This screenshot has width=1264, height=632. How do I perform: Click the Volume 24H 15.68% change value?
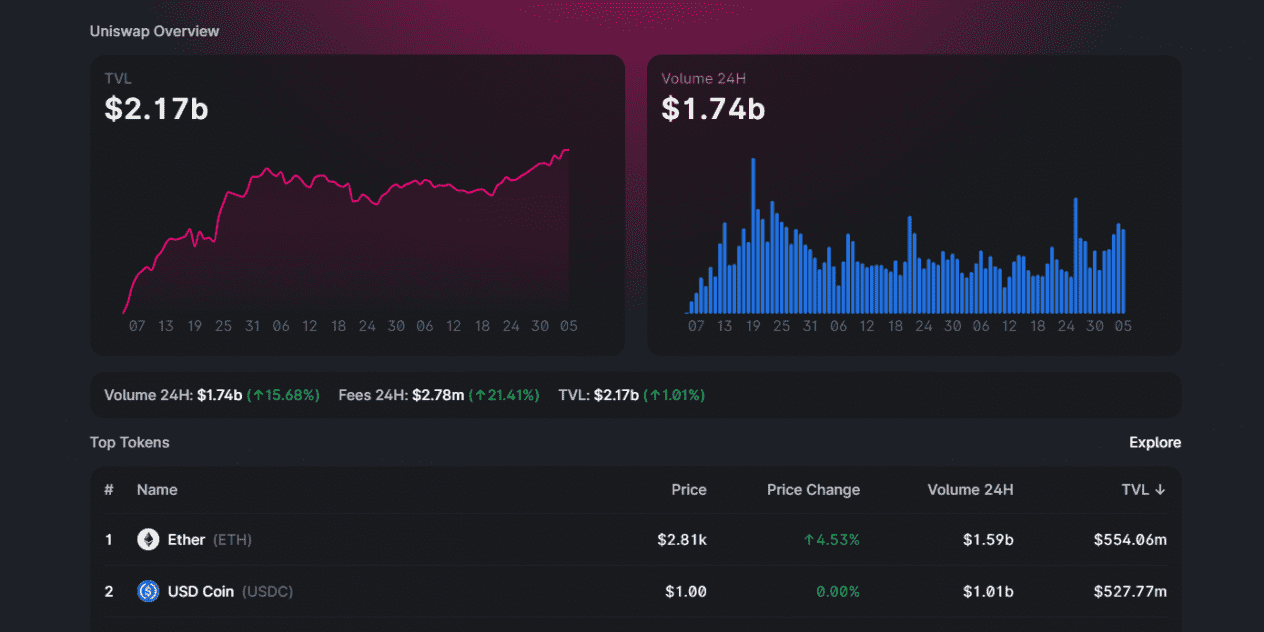(x=283, y=395)
